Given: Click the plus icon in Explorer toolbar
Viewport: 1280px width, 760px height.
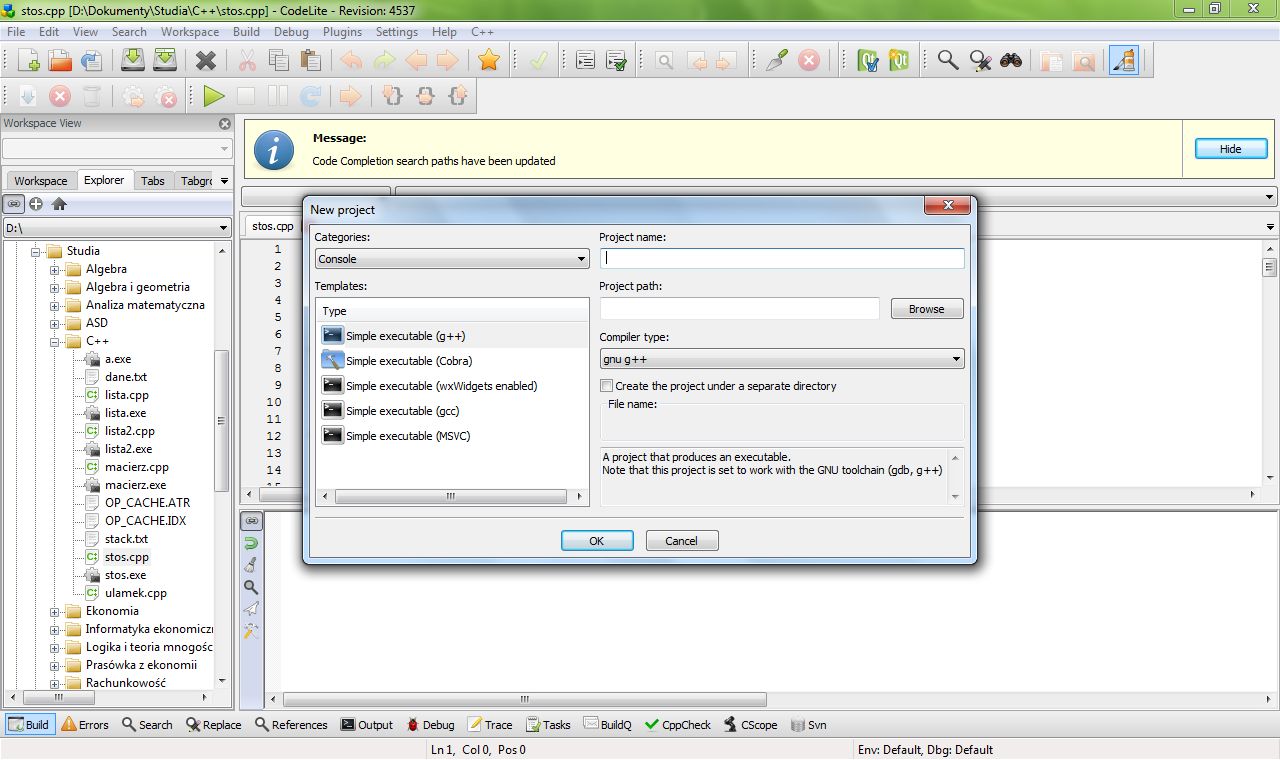Looking at the screenshot, I should click(x=36, y=204).
